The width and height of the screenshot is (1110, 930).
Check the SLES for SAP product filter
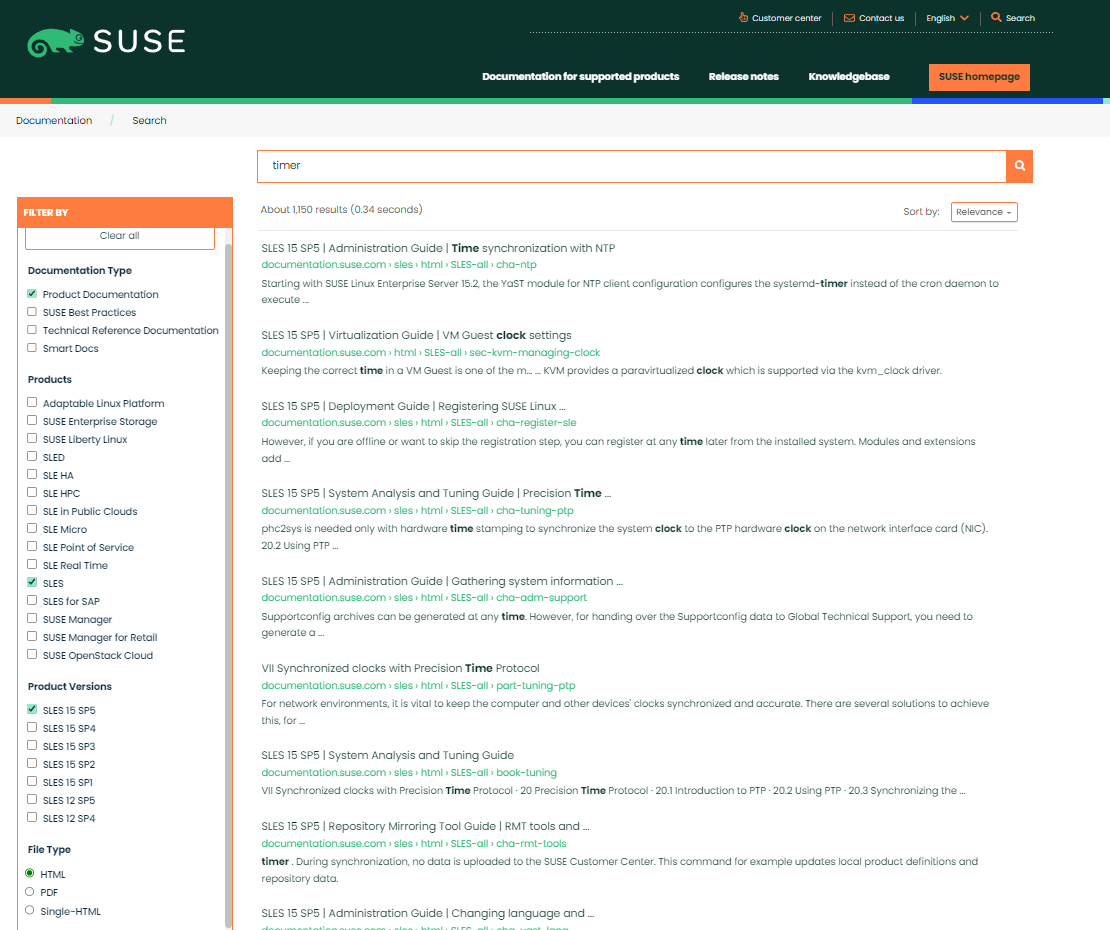[x=32, y=601]
